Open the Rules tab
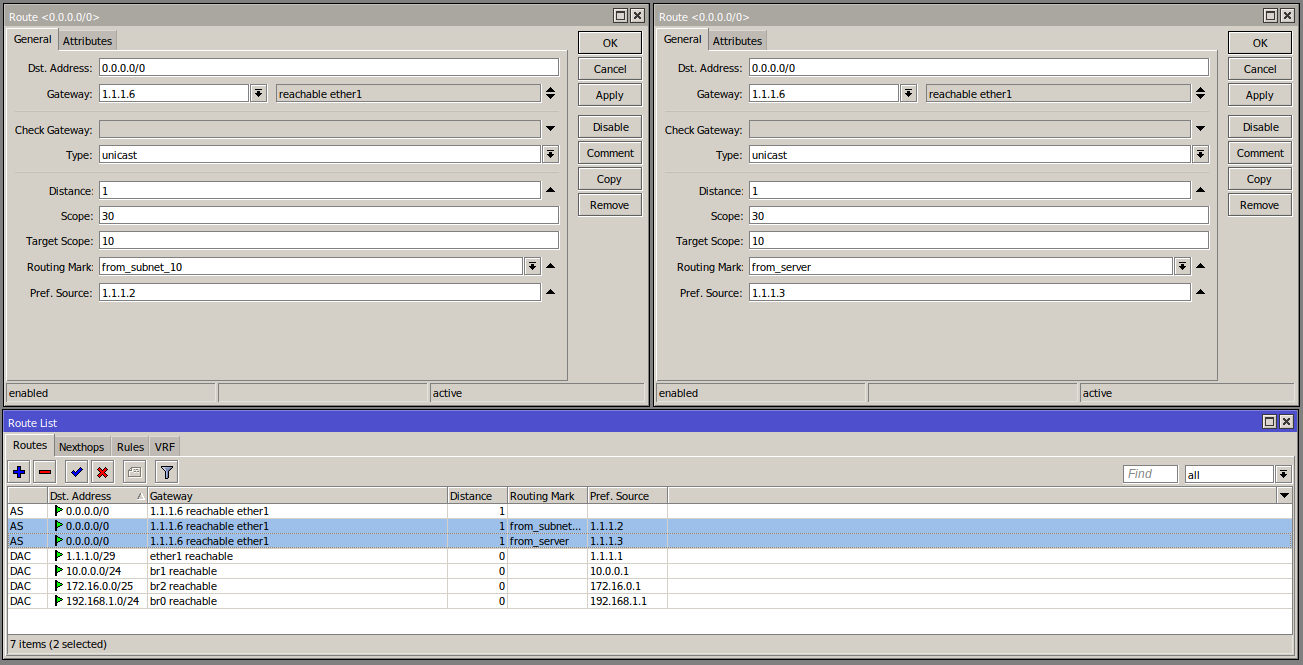The height and width of the screenshot is (665, 1303). click(130, 447)
